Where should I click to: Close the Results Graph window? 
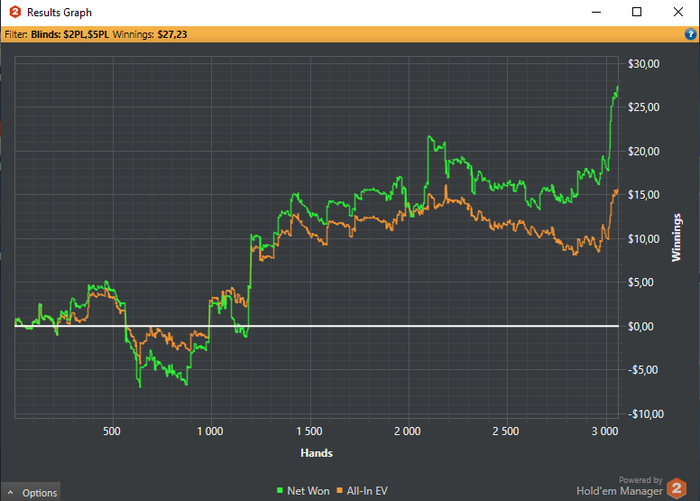click(x=678, y=12)
